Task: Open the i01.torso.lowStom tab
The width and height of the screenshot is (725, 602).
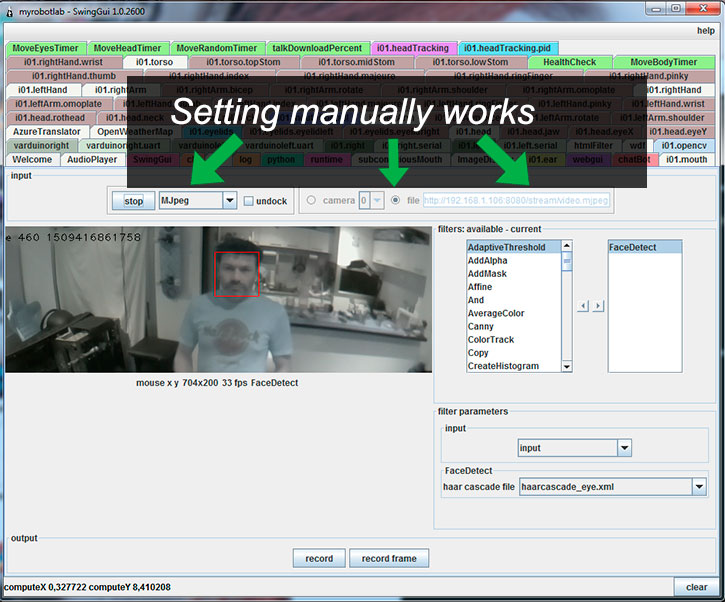Action: [x=470, y=62]
